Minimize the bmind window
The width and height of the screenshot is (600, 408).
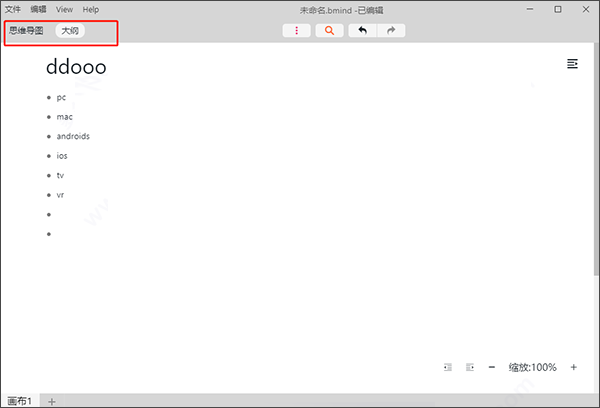click(x=530, y=10)
